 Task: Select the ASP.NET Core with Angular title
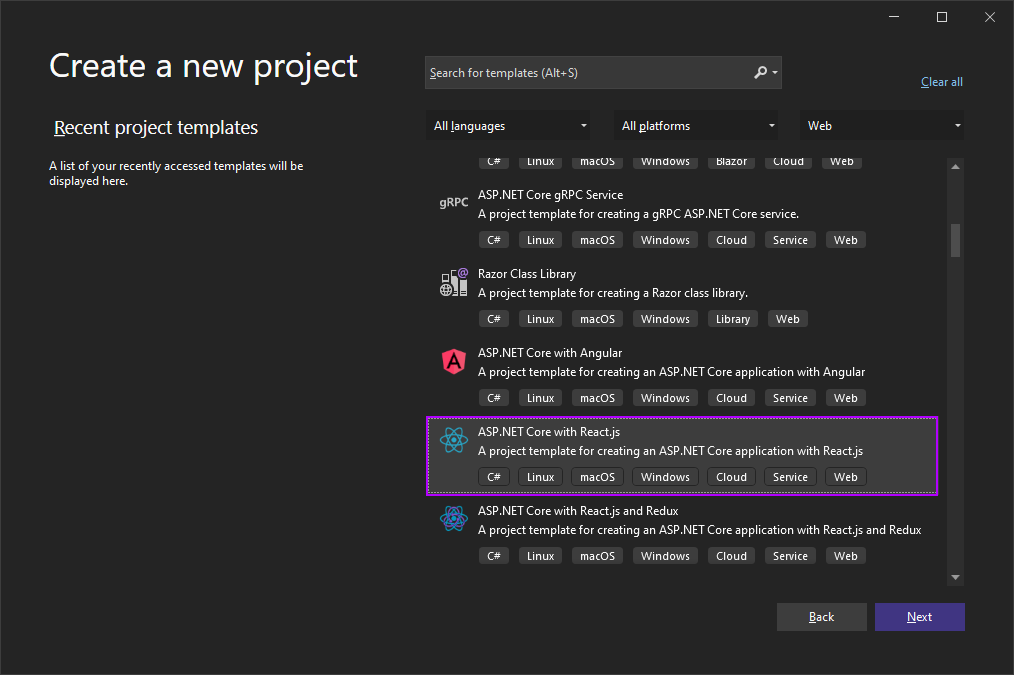550,352
